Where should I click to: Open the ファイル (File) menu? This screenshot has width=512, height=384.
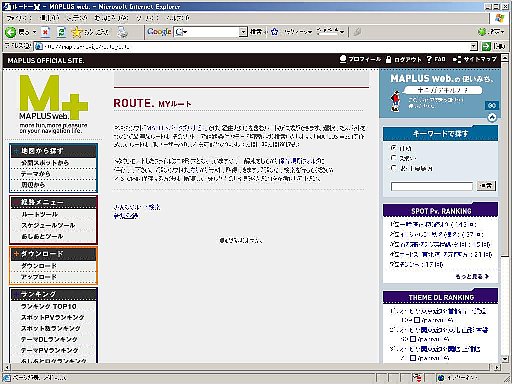pyautogui.click(x=19, y=18)
